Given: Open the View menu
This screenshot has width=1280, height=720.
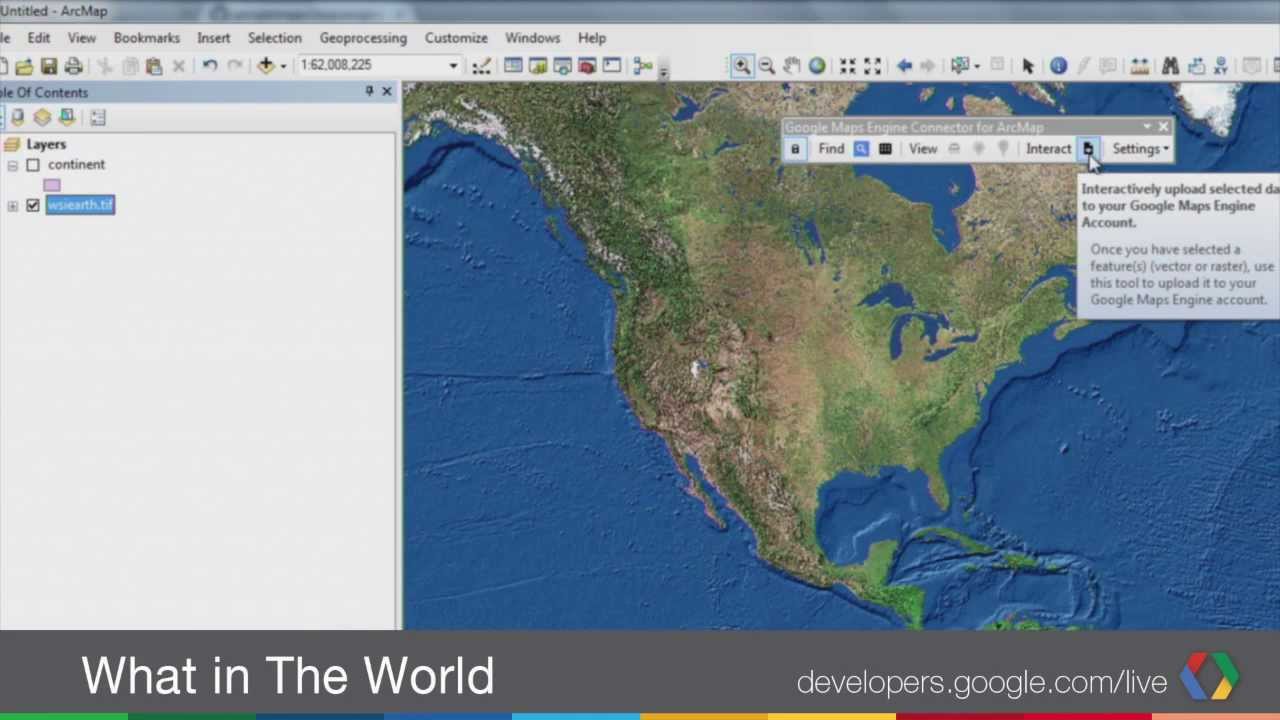Looking at the screenshot, I should pos(82,38).
